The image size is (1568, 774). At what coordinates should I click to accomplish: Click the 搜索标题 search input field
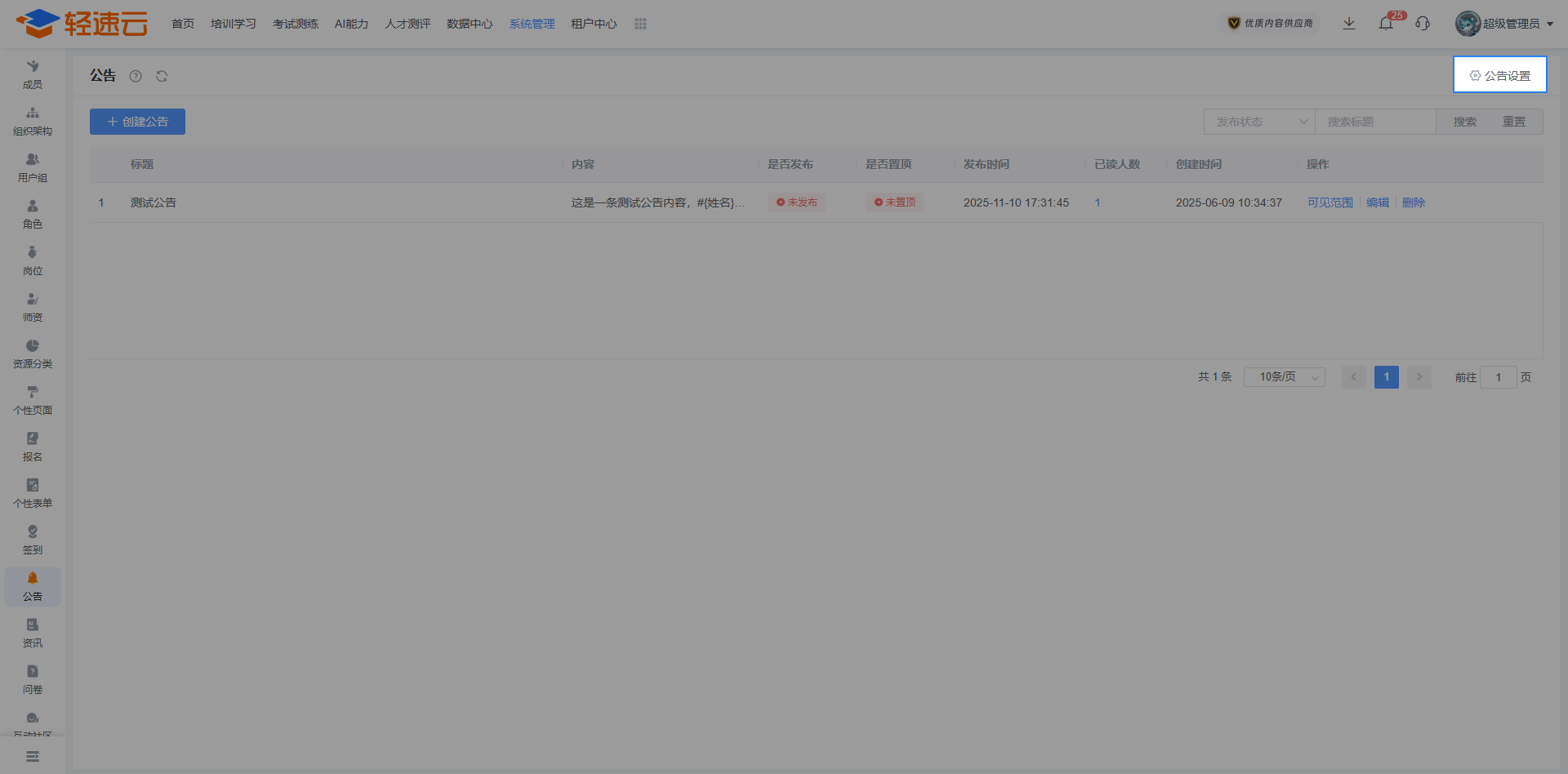[x=1375, y=122]
